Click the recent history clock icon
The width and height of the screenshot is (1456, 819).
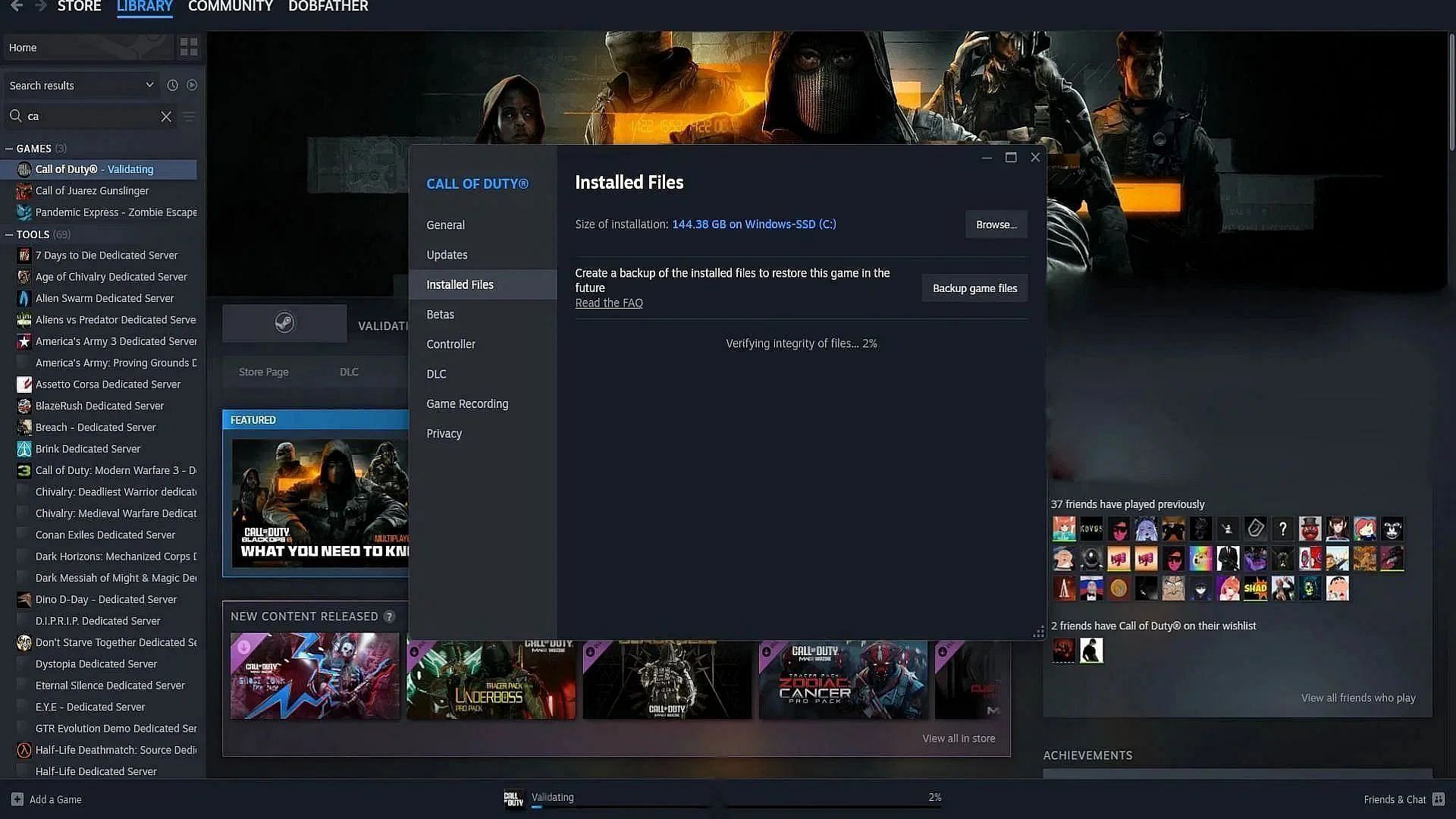[x=171, y=85]
